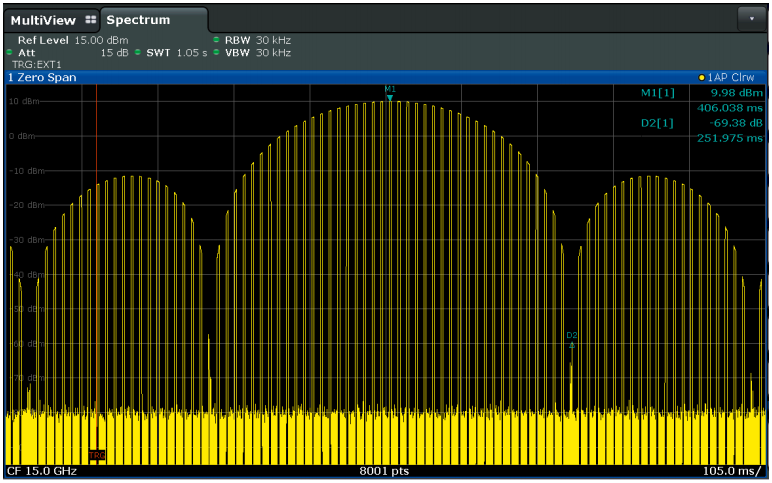Select the D2 delta marker icon
Image resolution: width=772 pixels, height=483 pixels.
coord(572,345)
